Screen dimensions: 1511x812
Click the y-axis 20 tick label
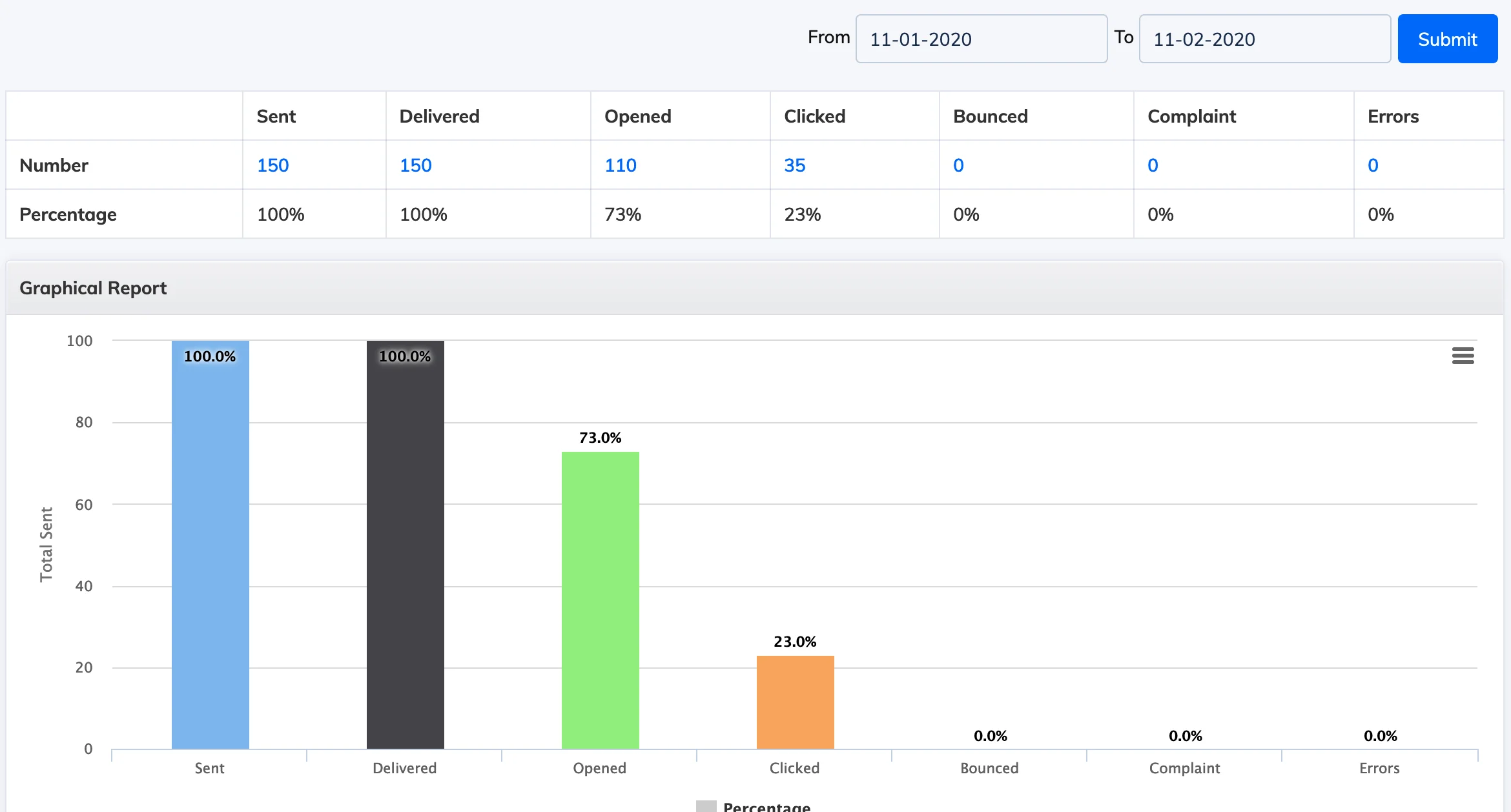click(x=84, y=667)
